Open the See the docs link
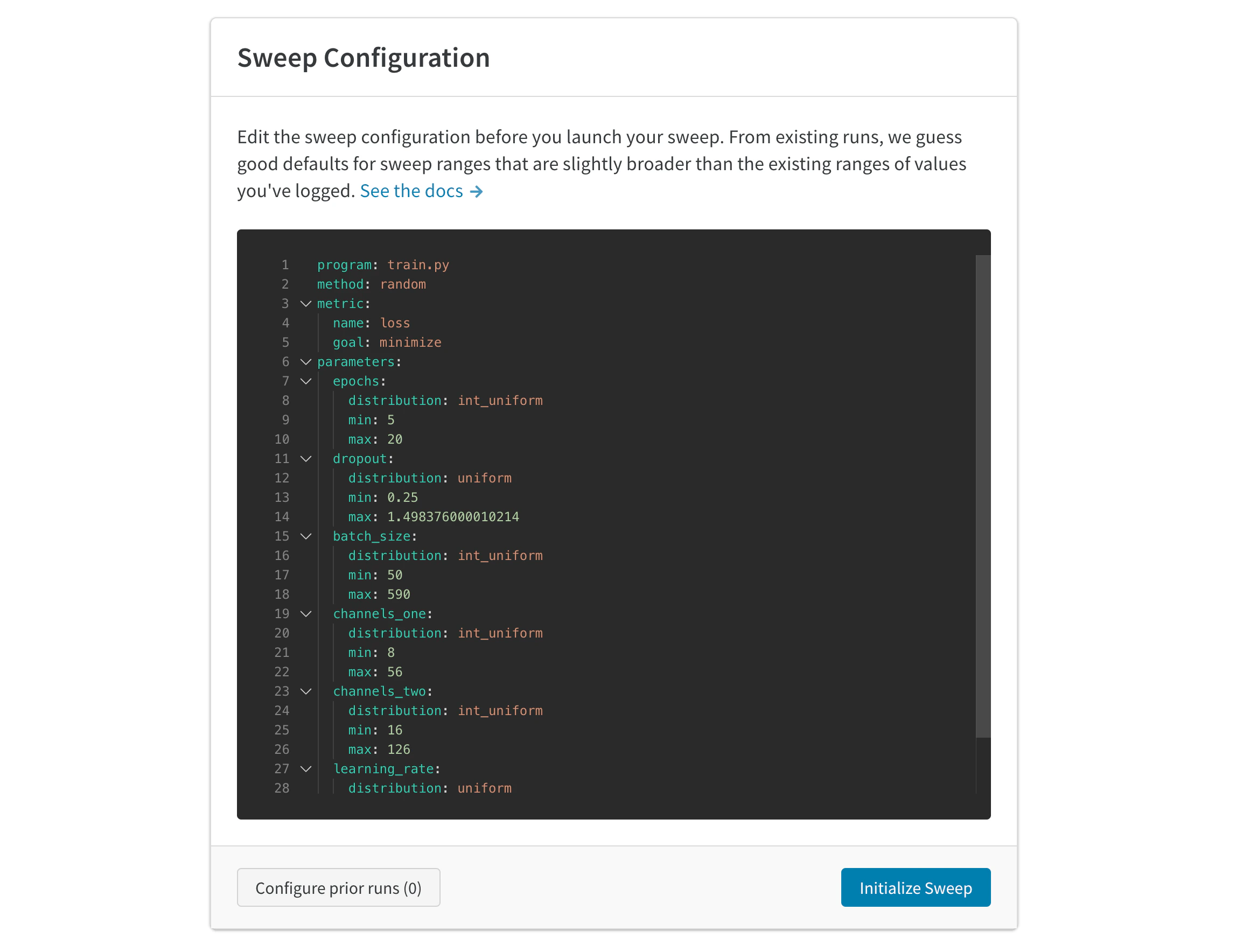Screen dimensions: 1243x952 click(x=410, y=191)
